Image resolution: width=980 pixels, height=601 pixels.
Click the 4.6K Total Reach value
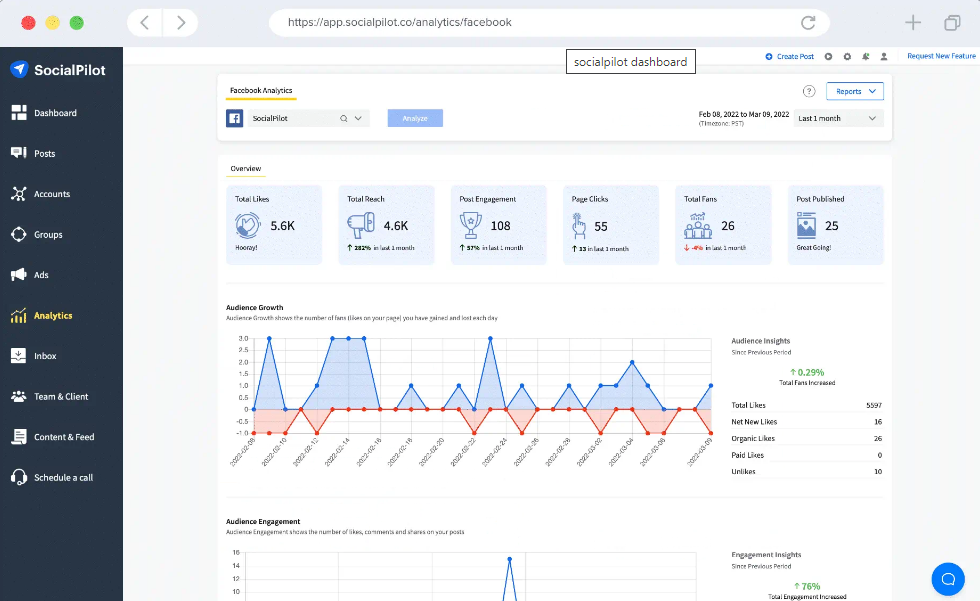click(396, 226)
